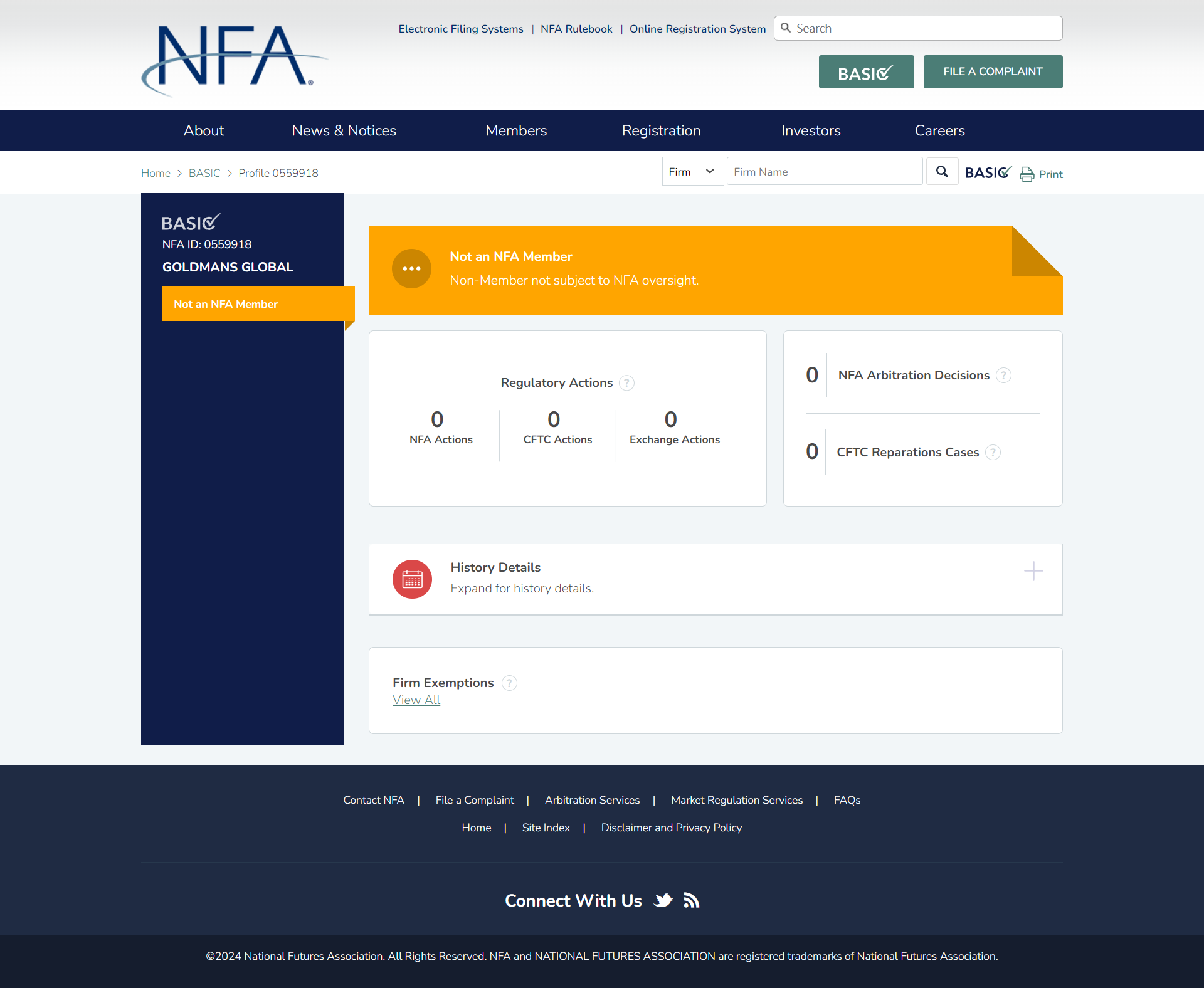The width and height of the screenshot is (1204, 988).
Task: Open Online Registration System link
Action: (x=697, y=29)
